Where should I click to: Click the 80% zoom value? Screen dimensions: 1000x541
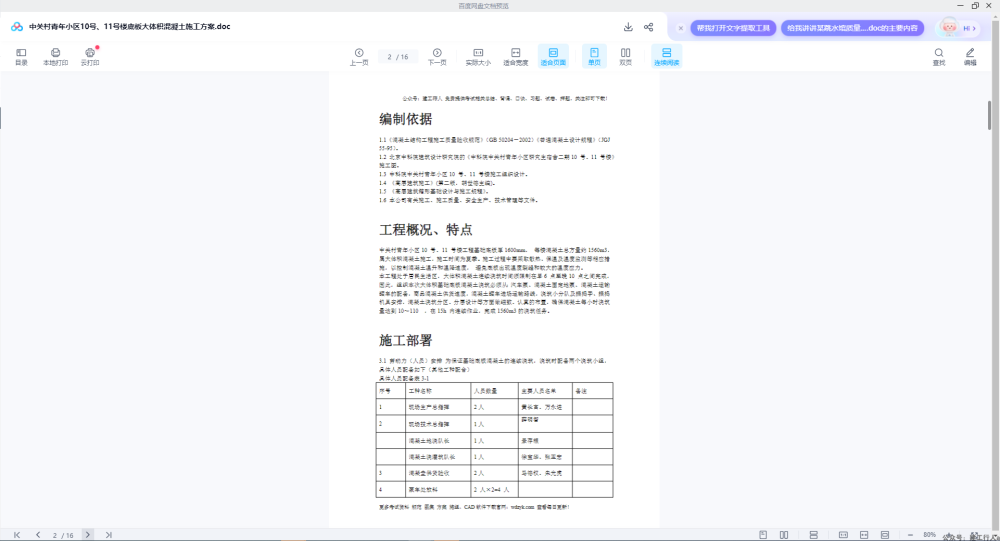pos(929,535)
